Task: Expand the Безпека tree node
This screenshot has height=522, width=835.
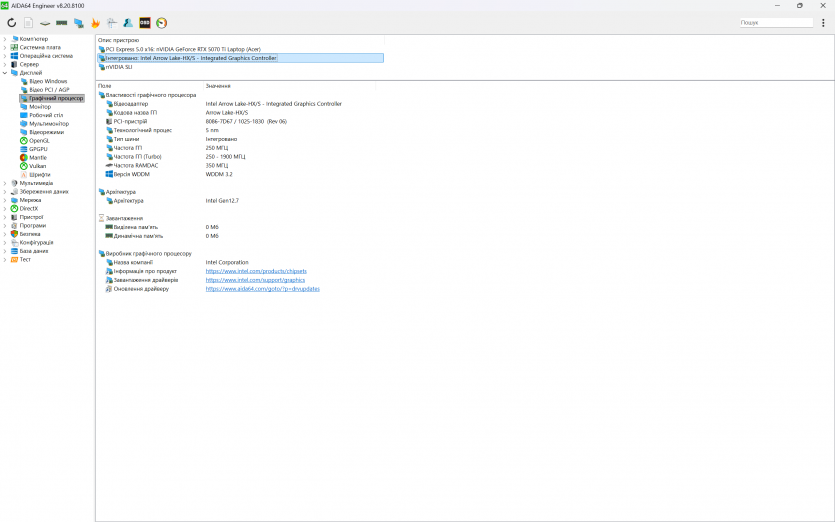Action: tap(5, 234)
